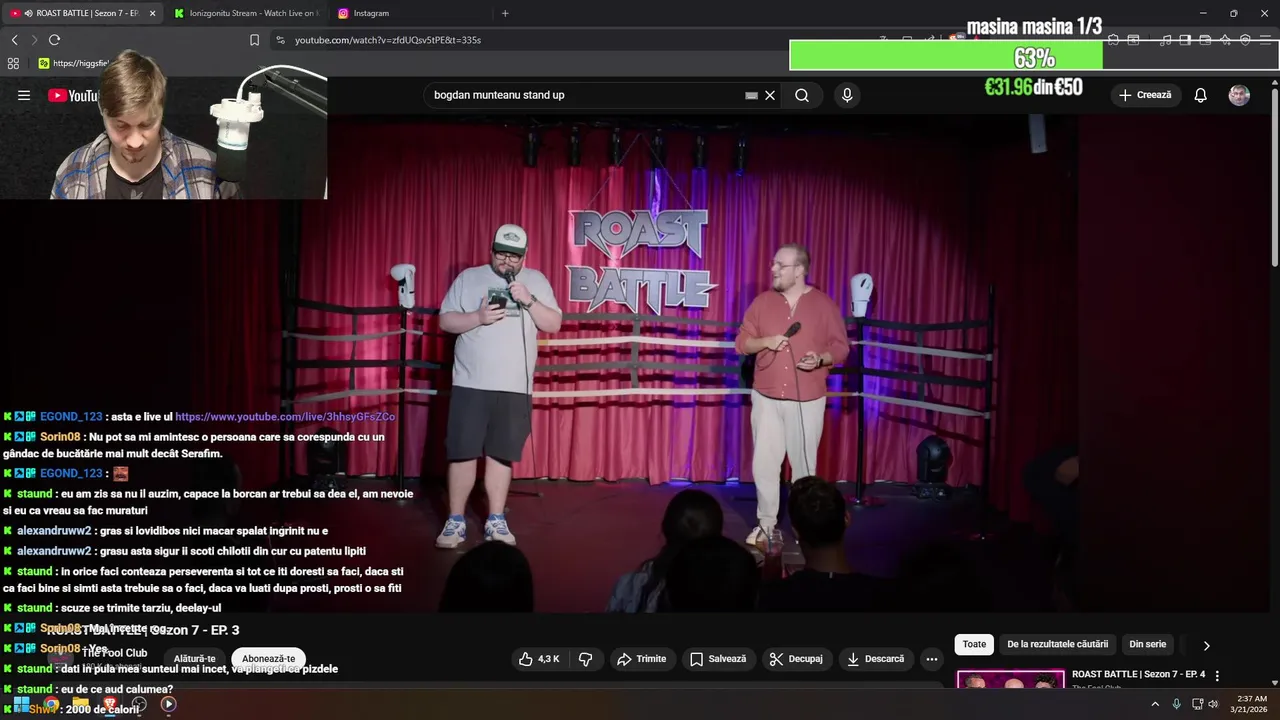The image size is (1280, 720).
Task: Open the browser extensions puzzle icon
Action: pyautogui.click(x=1112, y=40)
